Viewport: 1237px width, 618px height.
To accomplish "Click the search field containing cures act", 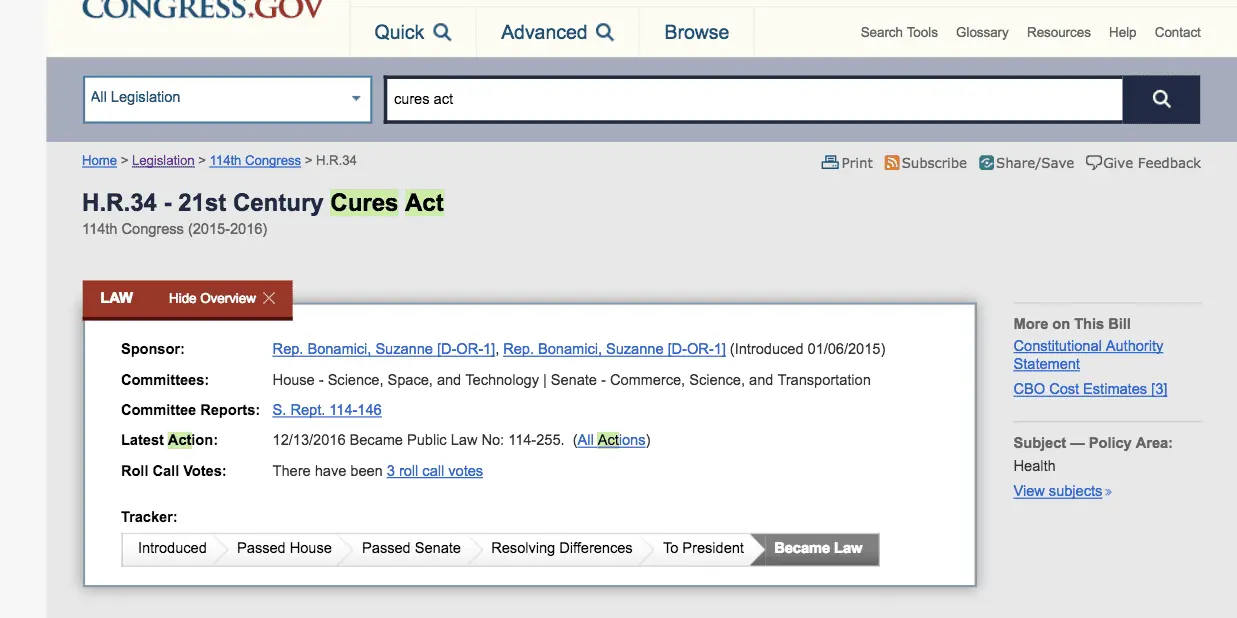I will pyautogui.click(x=752, y=99).
